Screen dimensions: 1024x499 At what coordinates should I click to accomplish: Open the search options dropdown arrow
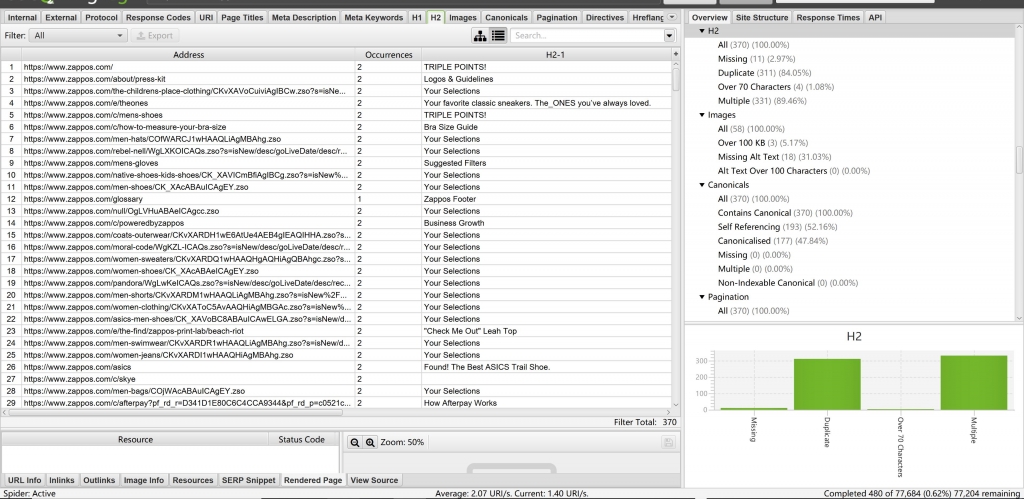669,36
